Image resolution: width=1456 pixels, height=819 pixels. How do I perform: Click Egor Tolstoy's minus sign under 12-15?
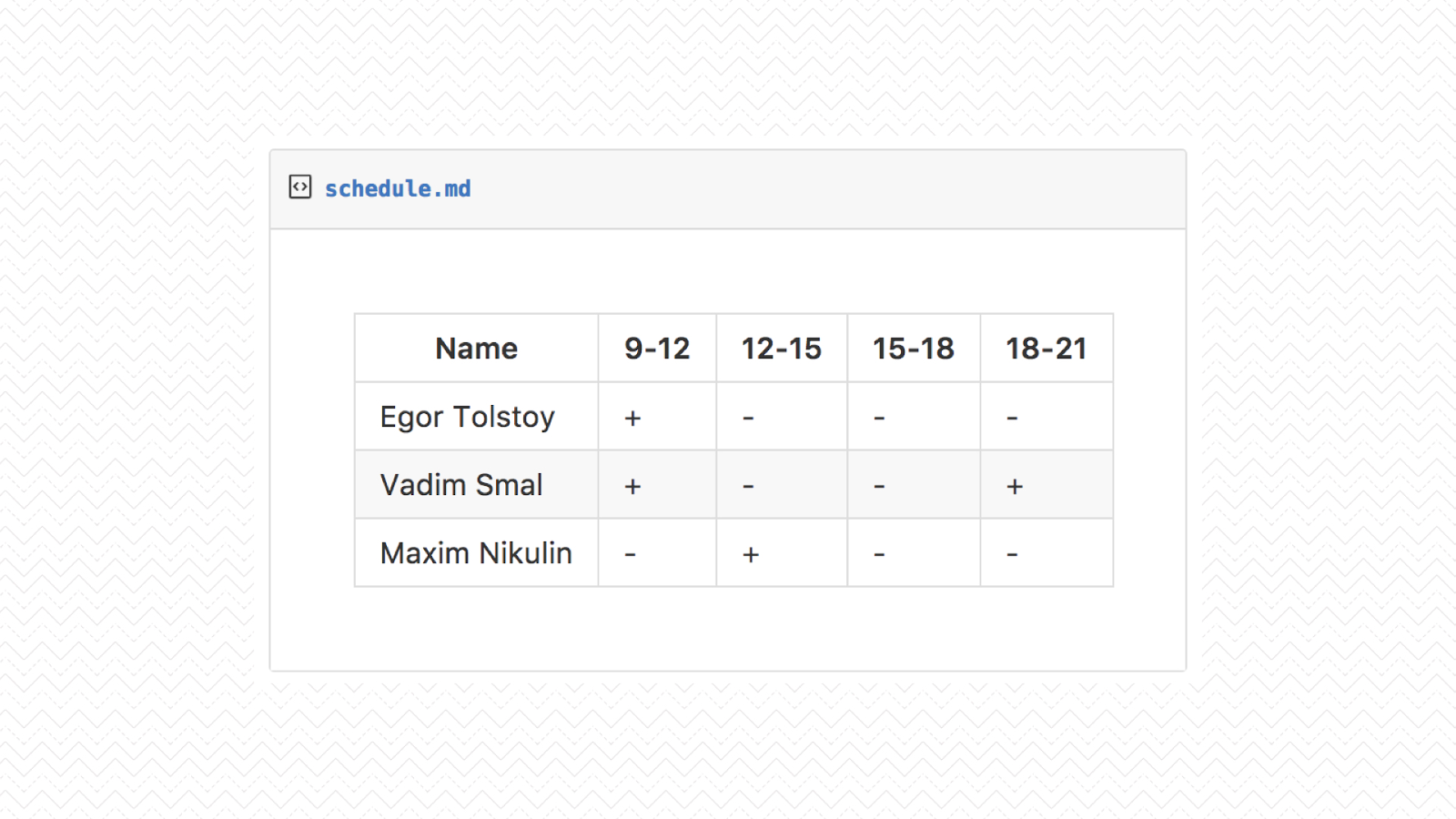click(x=748, y=418)
